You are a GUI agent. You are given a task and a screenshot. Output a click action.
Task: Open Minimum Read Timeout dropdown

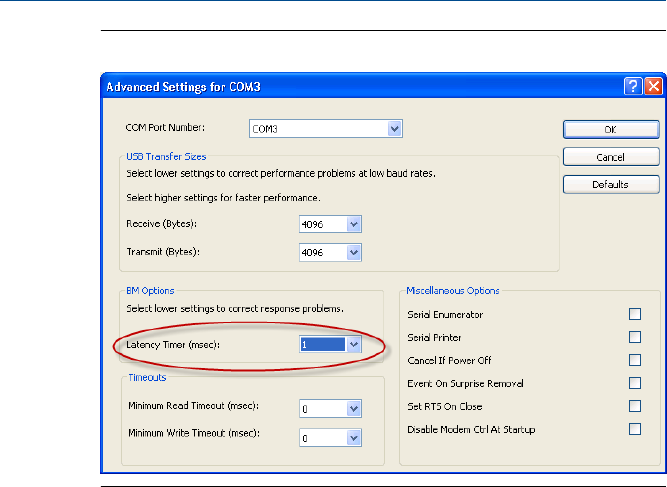point(352,408)
